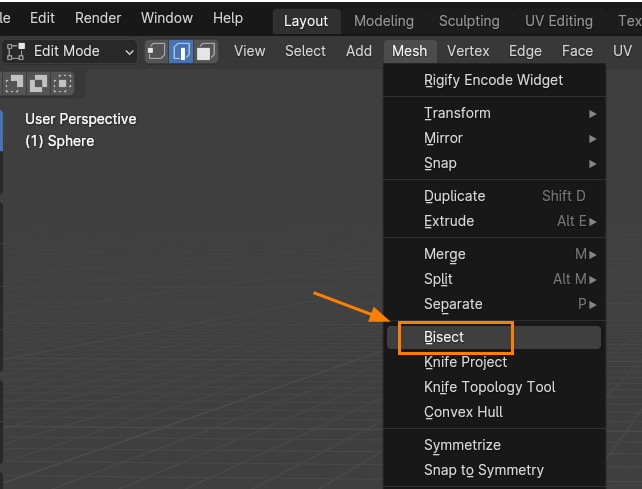This screenshot has width=642, height=489.
Task: Expand the Transform submenu
Action: pyautogui.click(x=494, y=113)
